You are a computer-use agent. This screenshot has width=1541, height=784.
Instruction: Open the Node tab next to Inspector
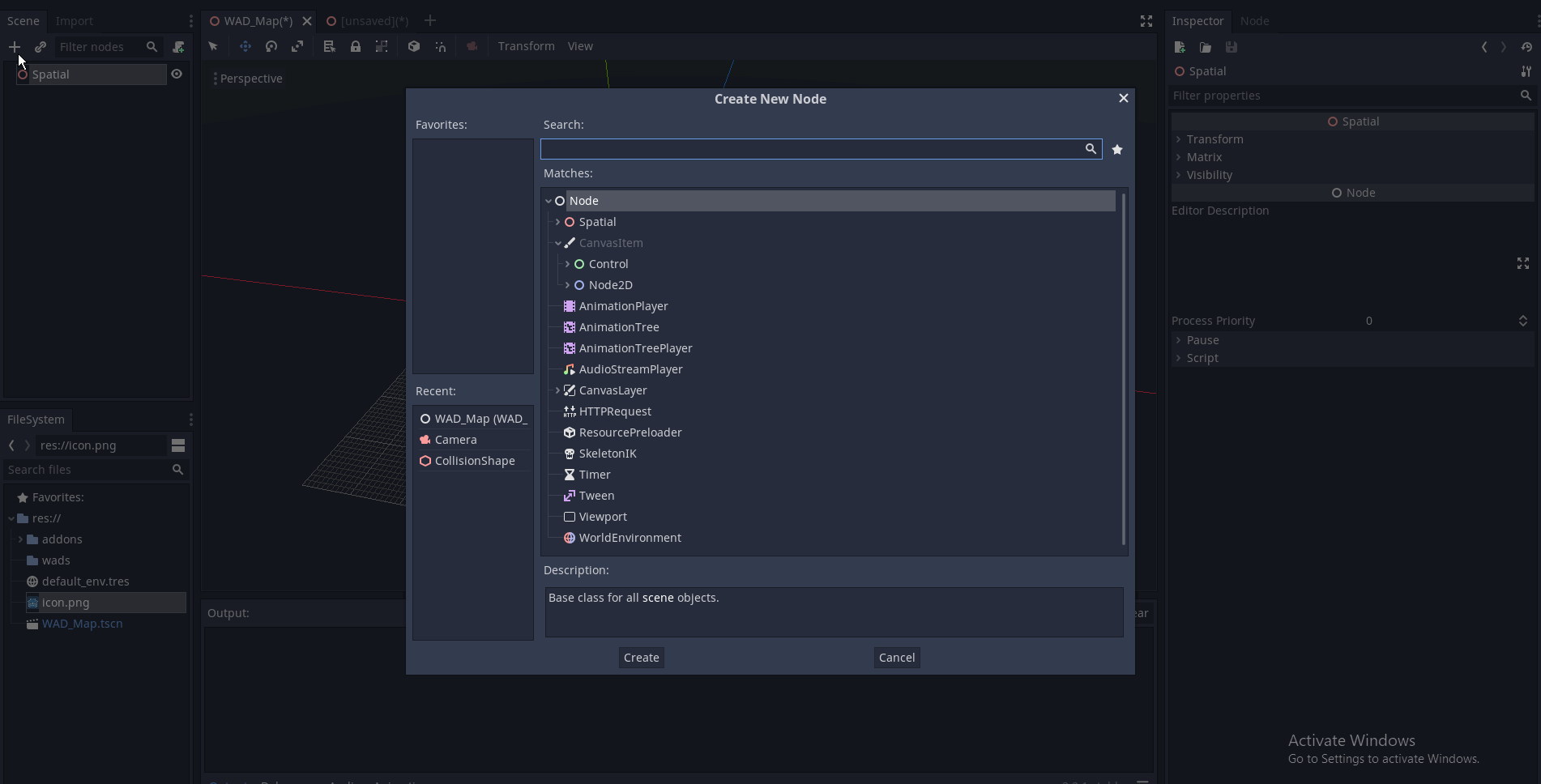[1254, 21]
